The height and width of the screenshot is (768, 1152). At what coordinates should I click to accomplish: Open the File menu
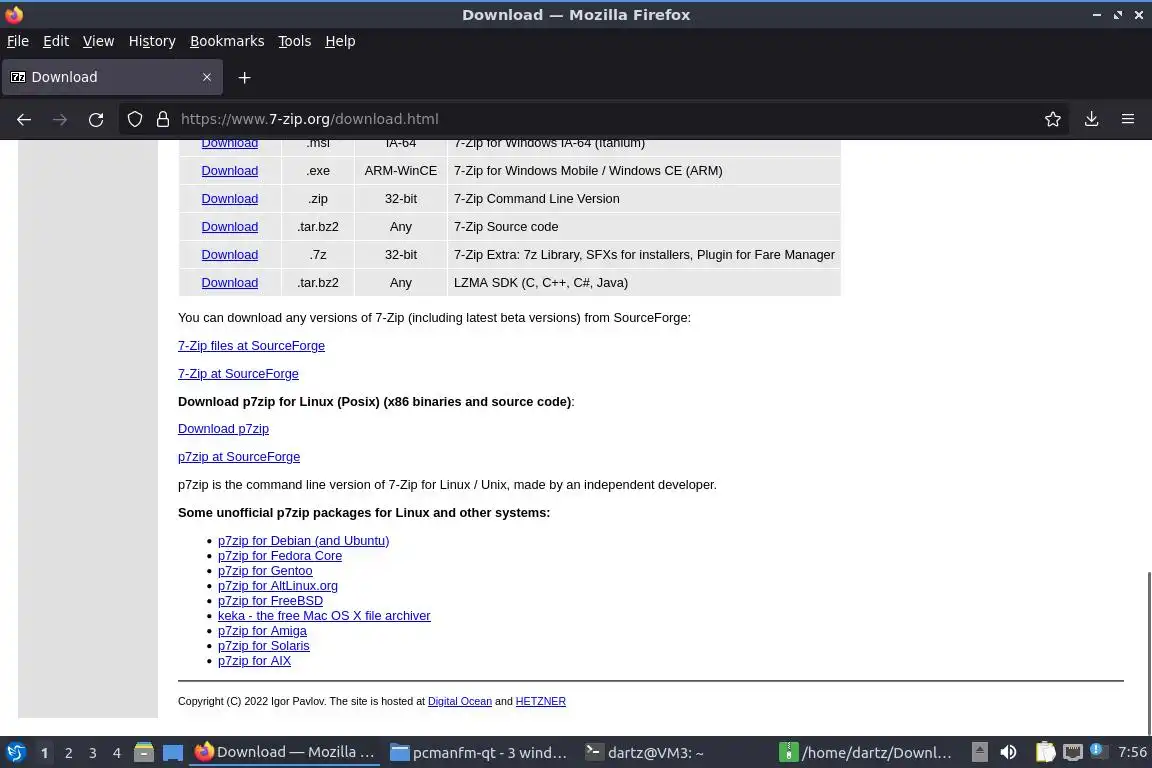tap(18, 41)
